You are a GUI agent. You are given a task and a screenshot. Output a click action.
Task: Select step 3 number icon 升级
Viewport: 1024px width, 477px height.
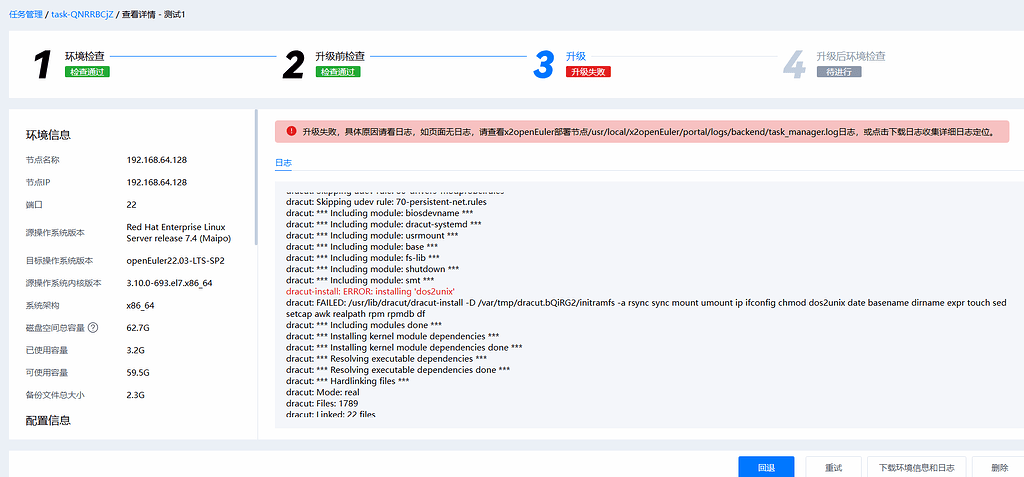pos(543,65)
